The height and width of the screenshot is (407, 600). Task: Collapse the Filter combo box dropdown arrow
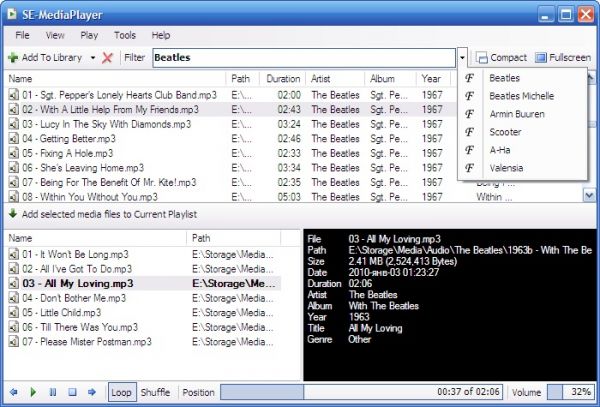(462, 58)
